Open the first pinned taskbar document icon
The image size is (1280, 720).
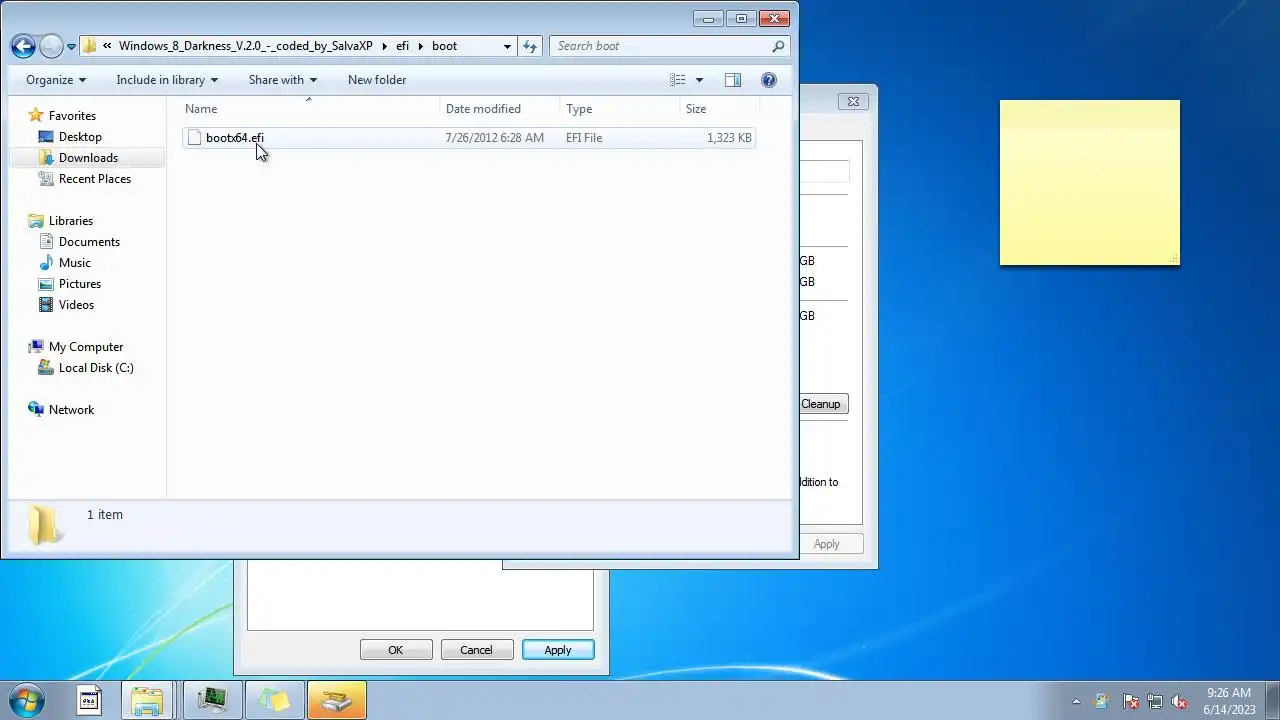[89, 701]
